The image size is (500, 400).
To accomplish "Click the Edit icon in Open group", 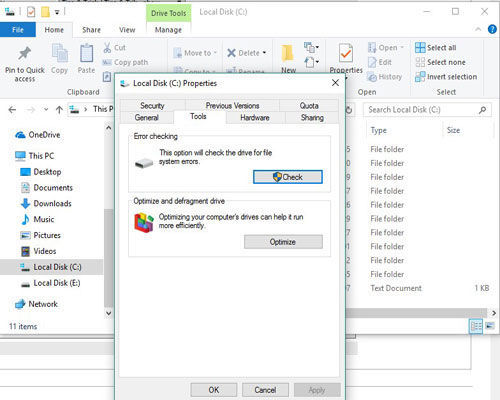I will click(372, 62).
